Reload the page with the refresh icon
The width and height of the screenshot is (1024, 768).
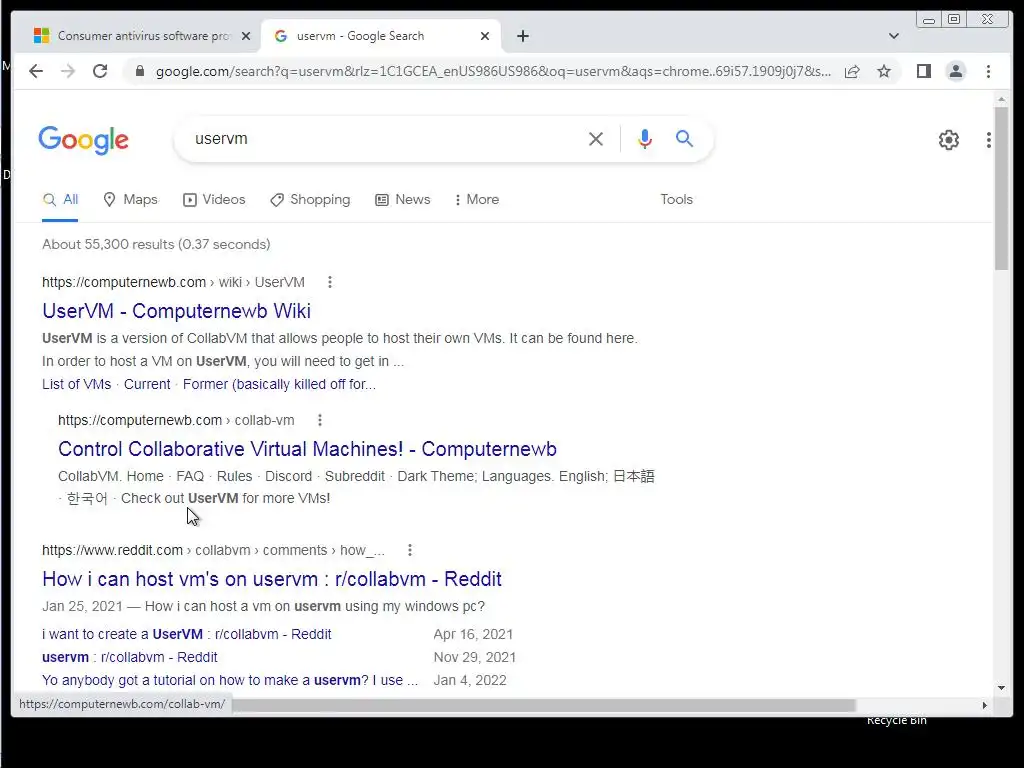pyautogui.click(x=100, y=71)
